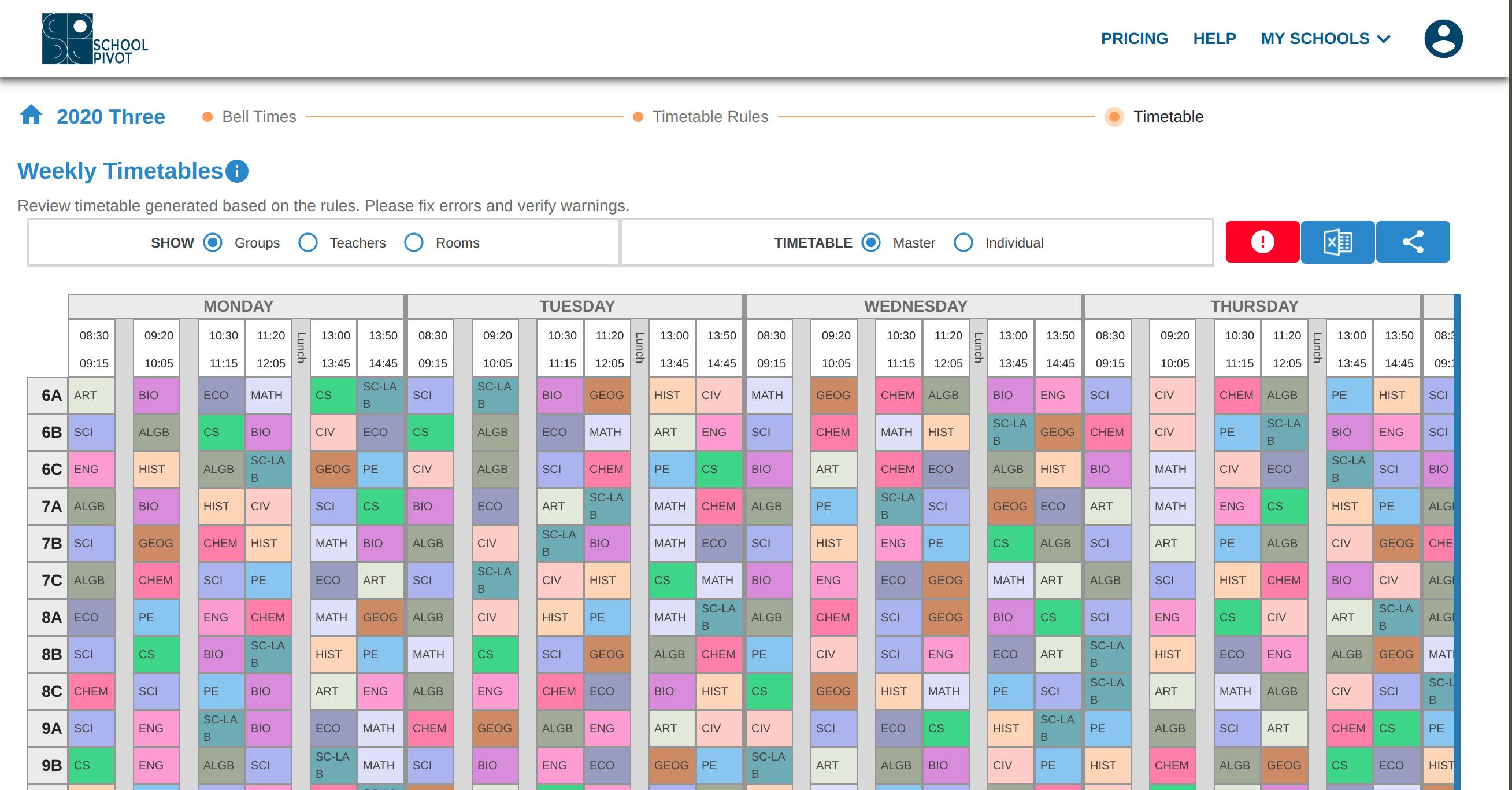This screenshot has width=1512, height=790.
Task: Select the Rooms show option
Action: click(414, 242)
